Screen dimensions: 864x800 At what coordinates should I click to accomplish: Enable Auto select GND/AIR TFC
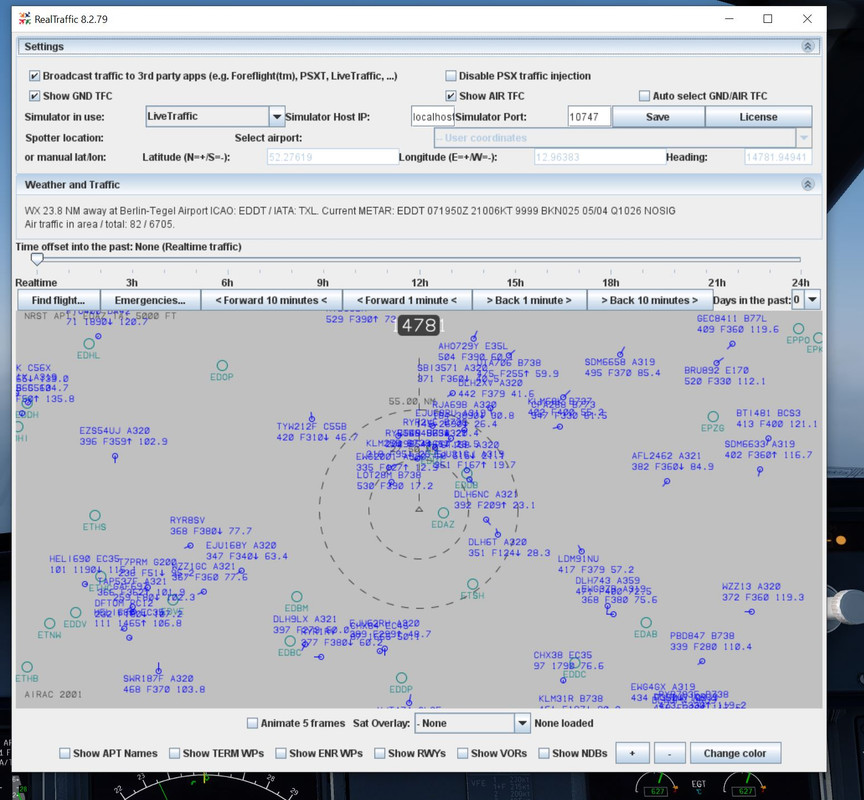[644, 96]
